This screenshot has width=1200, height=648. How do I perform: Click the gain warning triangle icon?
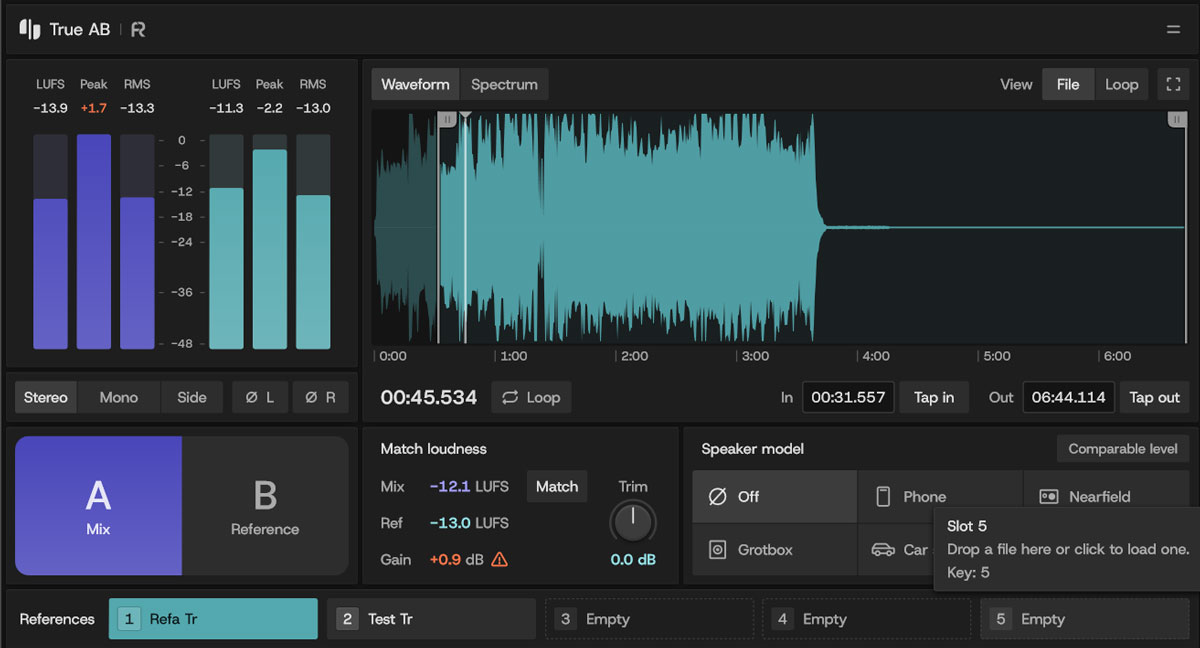(499, 559)
